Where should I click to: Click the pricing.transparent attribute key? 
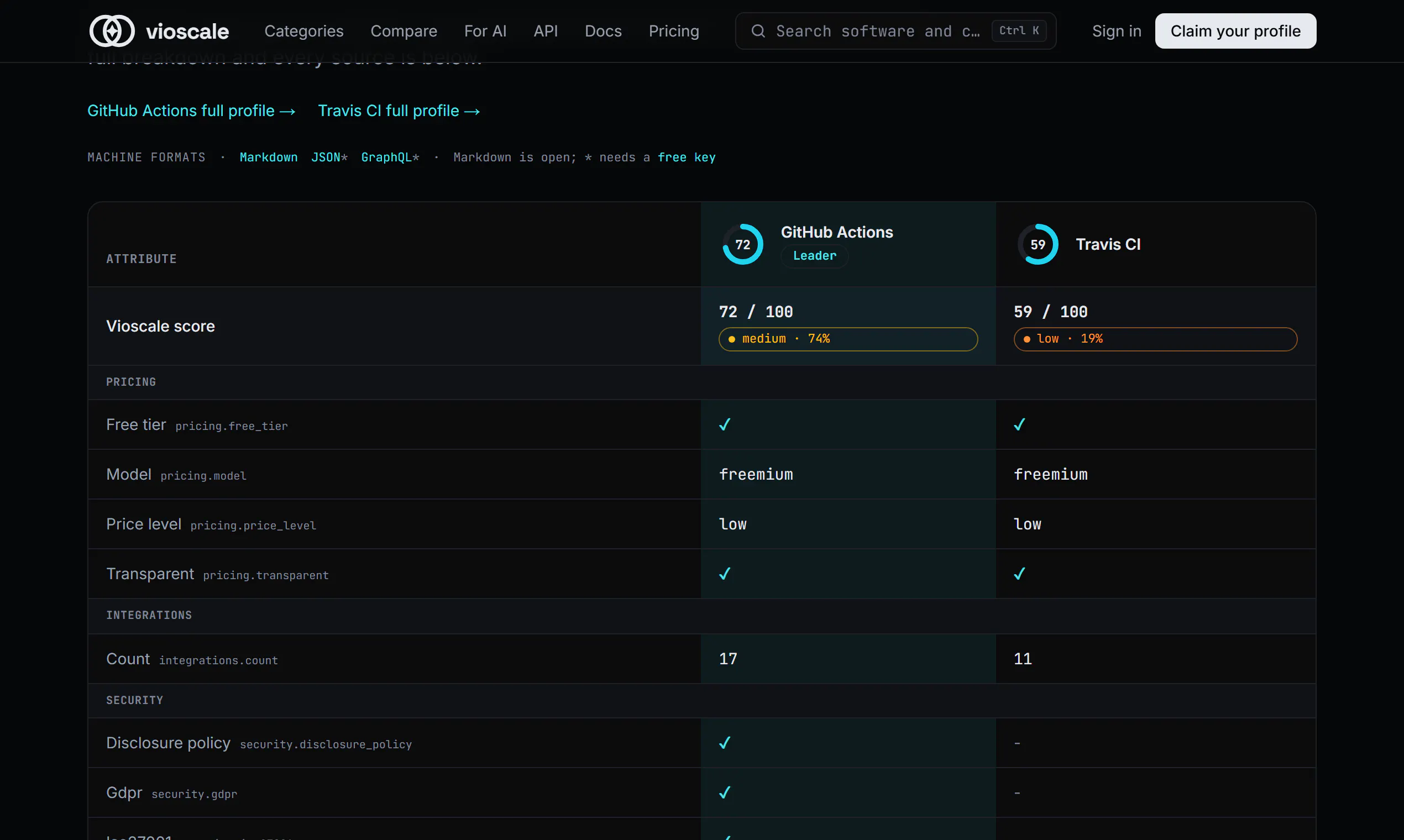point(265,576)
